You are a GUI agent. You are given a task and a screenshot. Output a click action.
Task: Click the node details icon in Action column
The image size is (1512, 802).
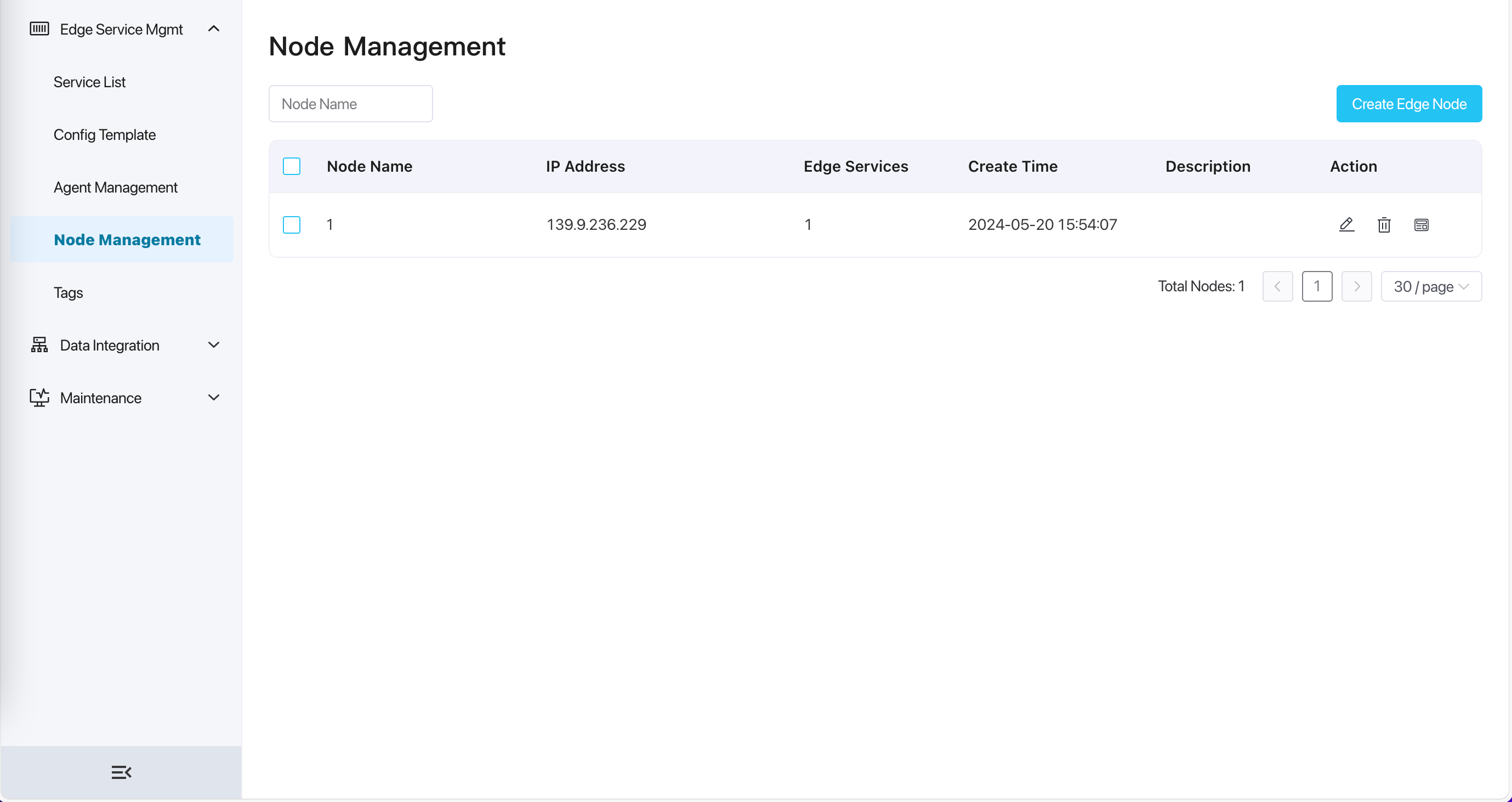[x=1421, y=224]
